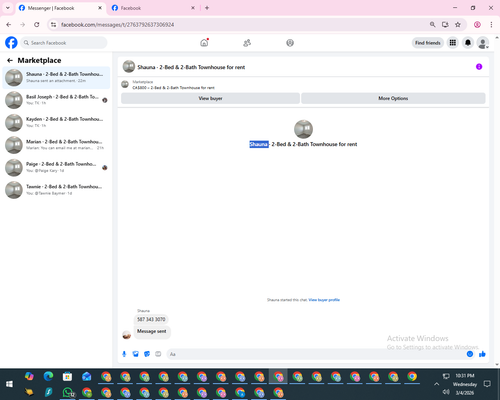Click the taskbar volume speaker icon
This screenshot has width=500, height=400.
(446, 392)
